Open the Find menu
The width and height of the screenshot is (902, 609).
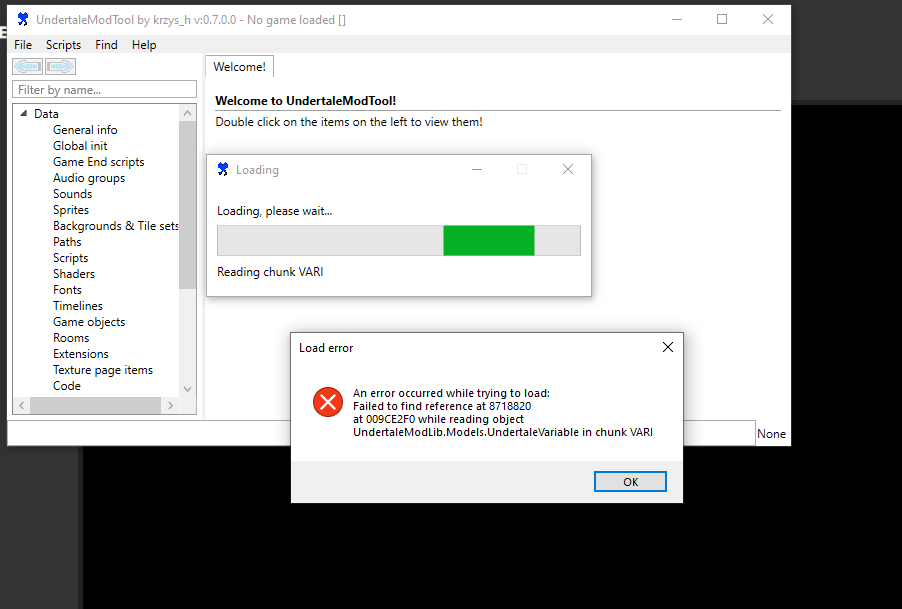tap(106, 45)
